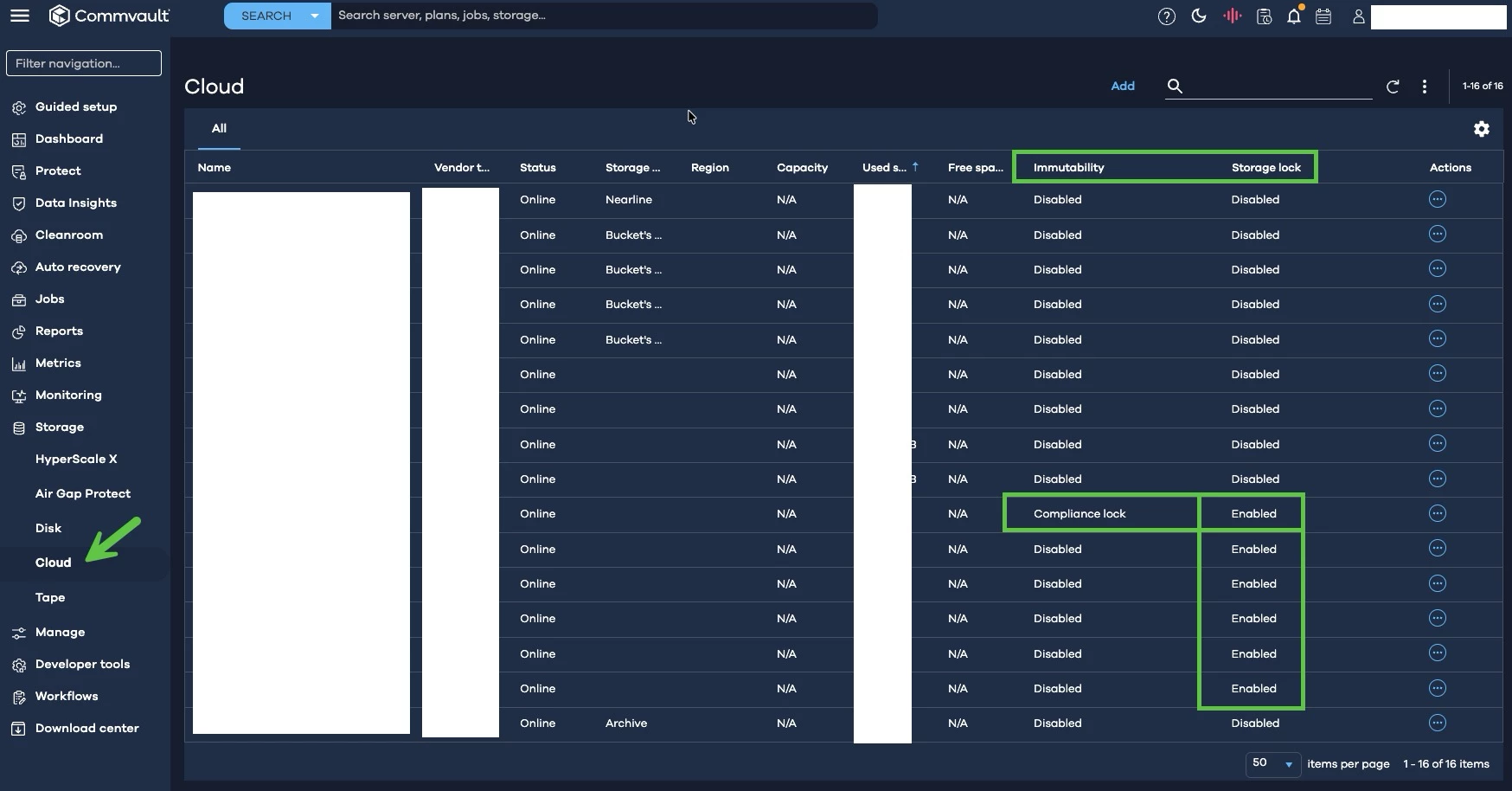Sort by Immutability column header
This screenshot has width=1512, height=791.
click(1068, 168)
